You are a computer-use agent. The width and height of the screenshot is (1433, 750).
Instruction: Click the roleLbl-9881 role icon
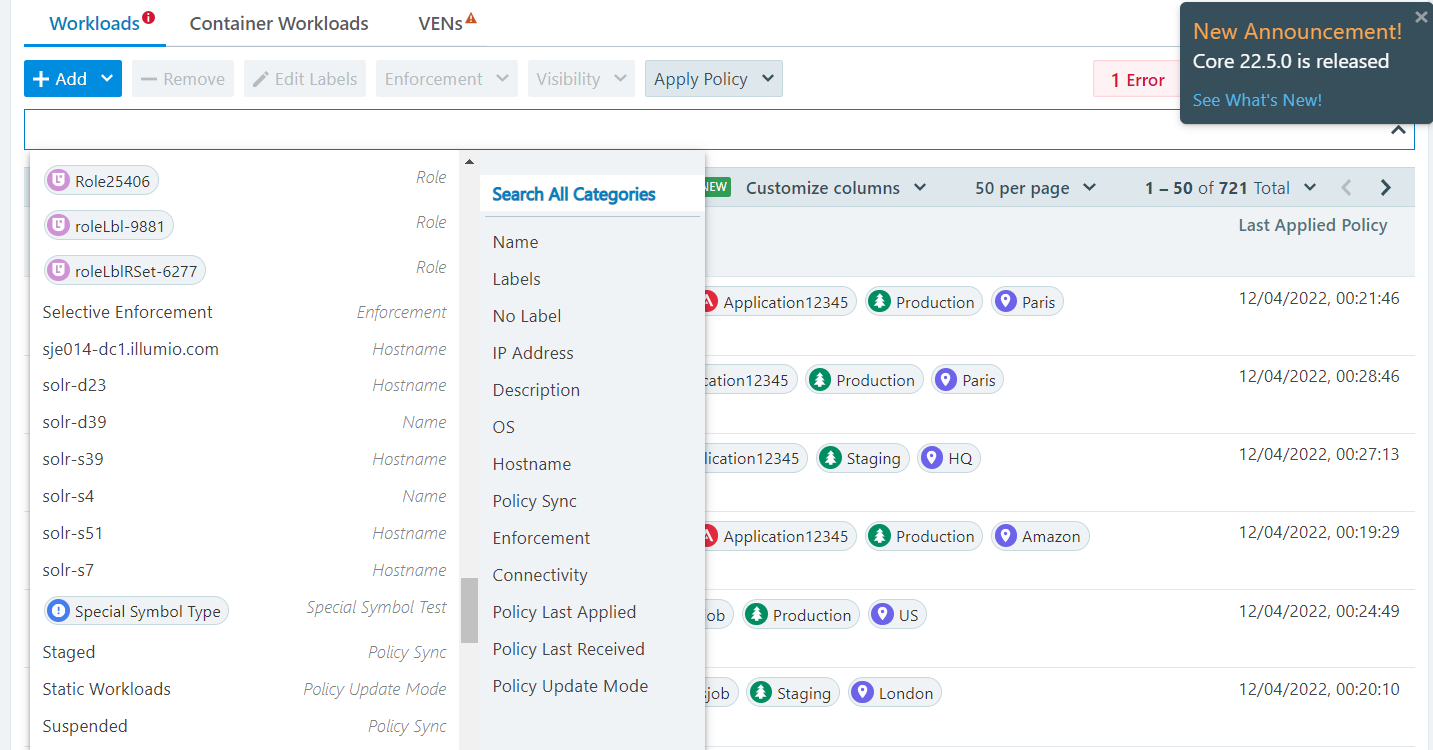(x=59, y=226)
